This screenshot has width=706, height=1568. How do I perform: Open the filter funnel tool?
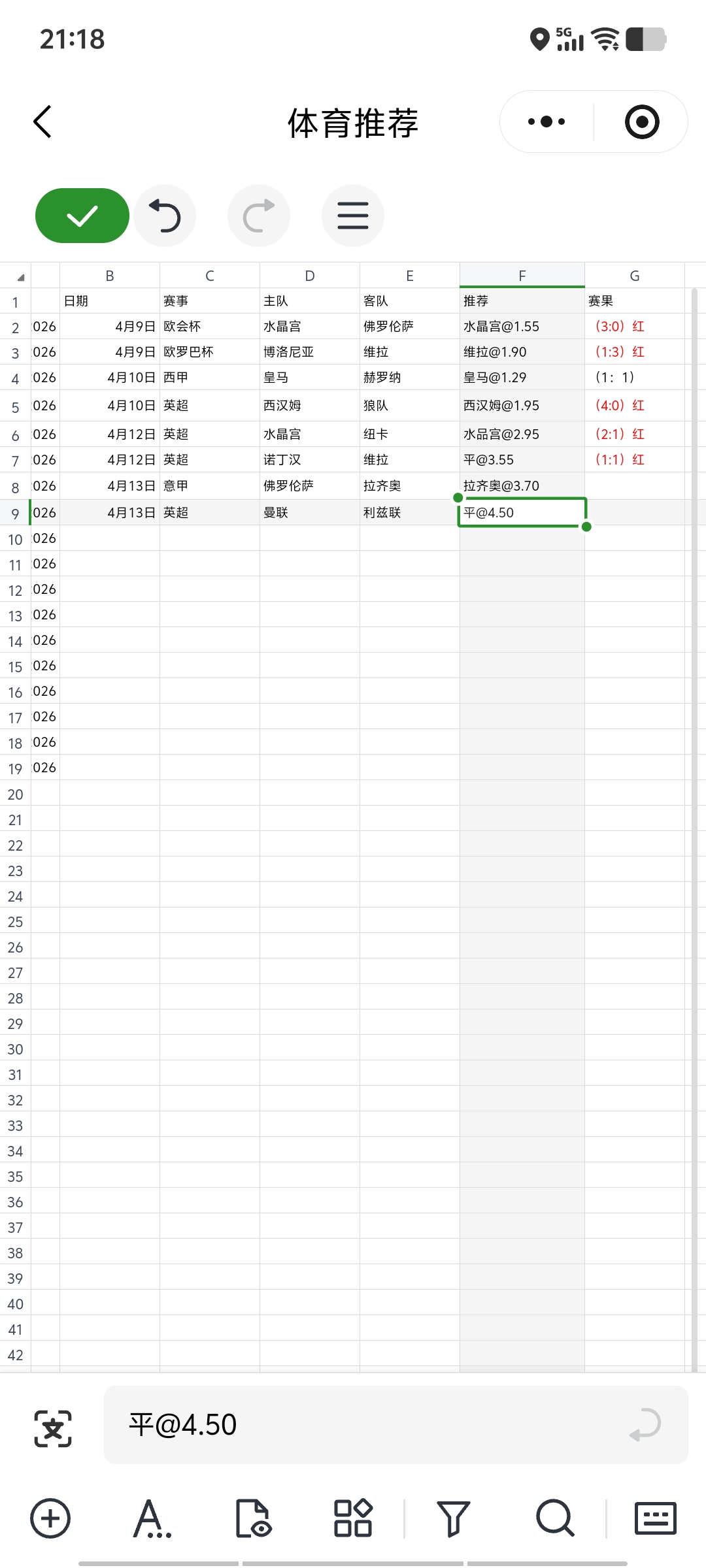pyautogui.click(x=453, y=1518)
